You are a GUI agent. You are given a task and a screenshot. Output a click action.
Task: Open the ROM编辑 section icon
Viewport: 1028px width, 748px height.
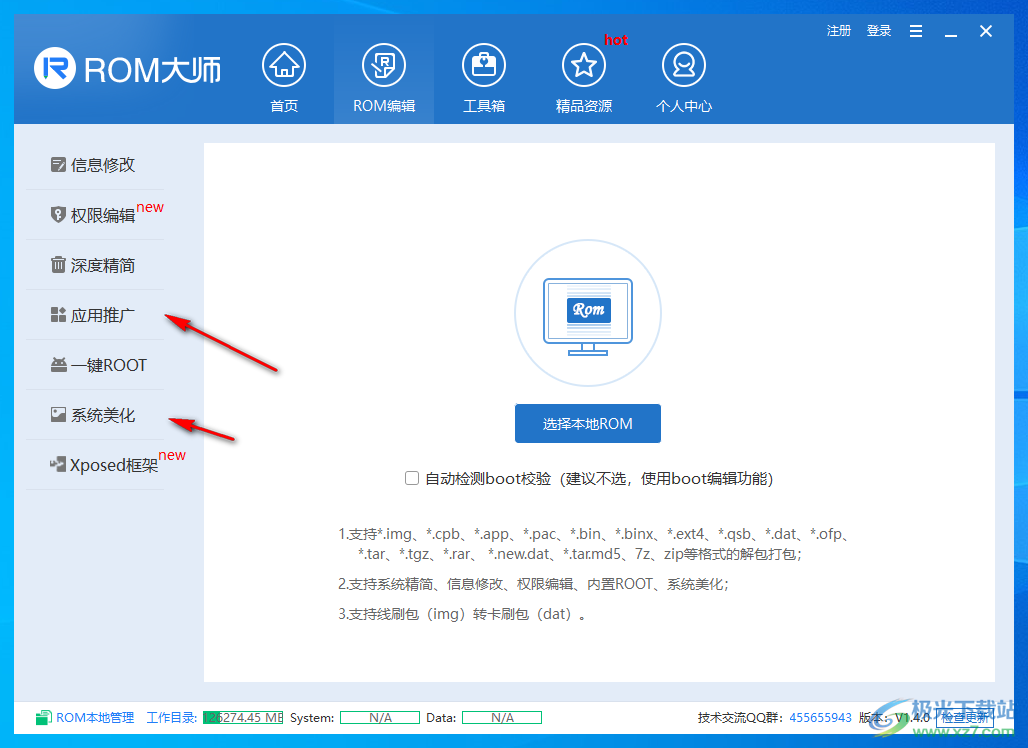click(384, 65)
